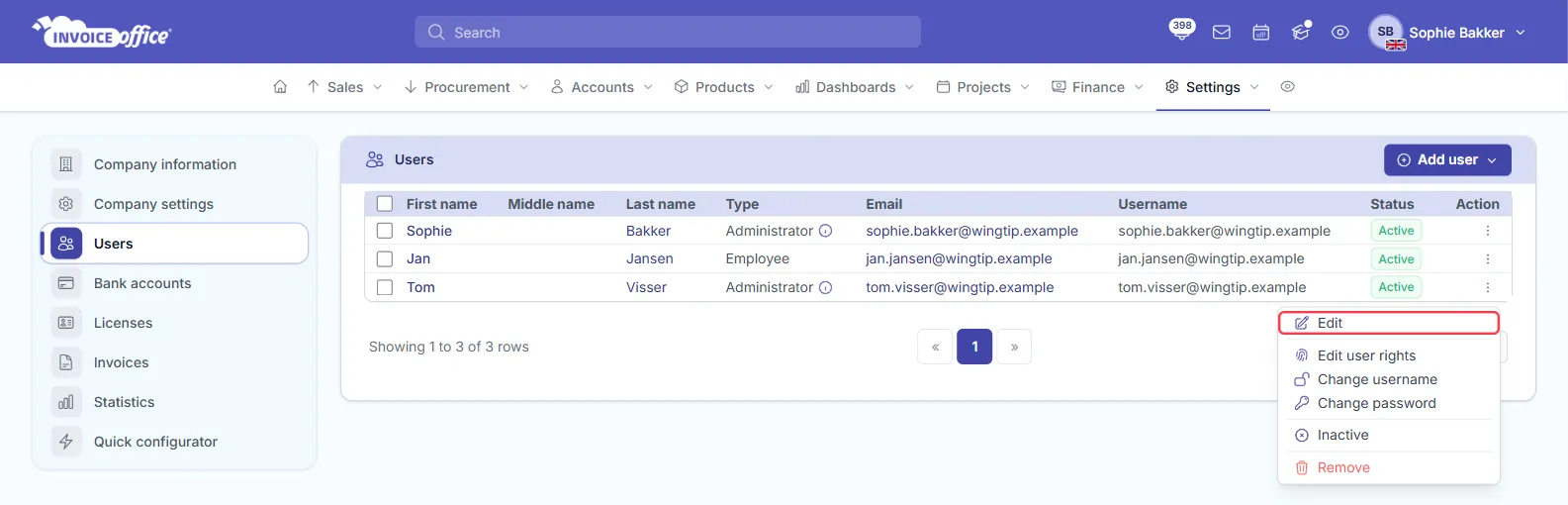Go to previous page with « button

pos(935,347)
